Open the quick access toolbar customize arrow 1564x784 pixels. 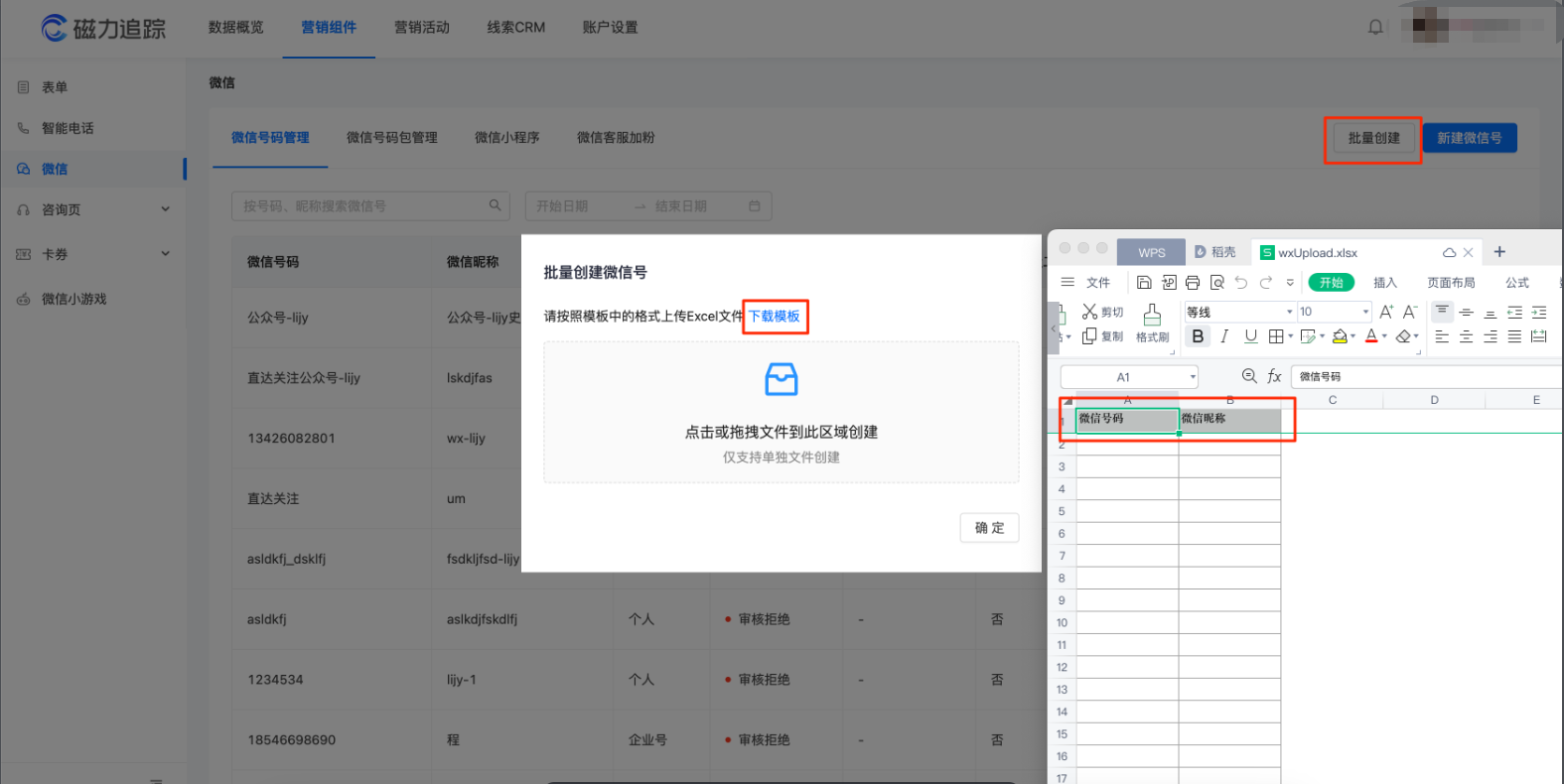(1290, 283)
